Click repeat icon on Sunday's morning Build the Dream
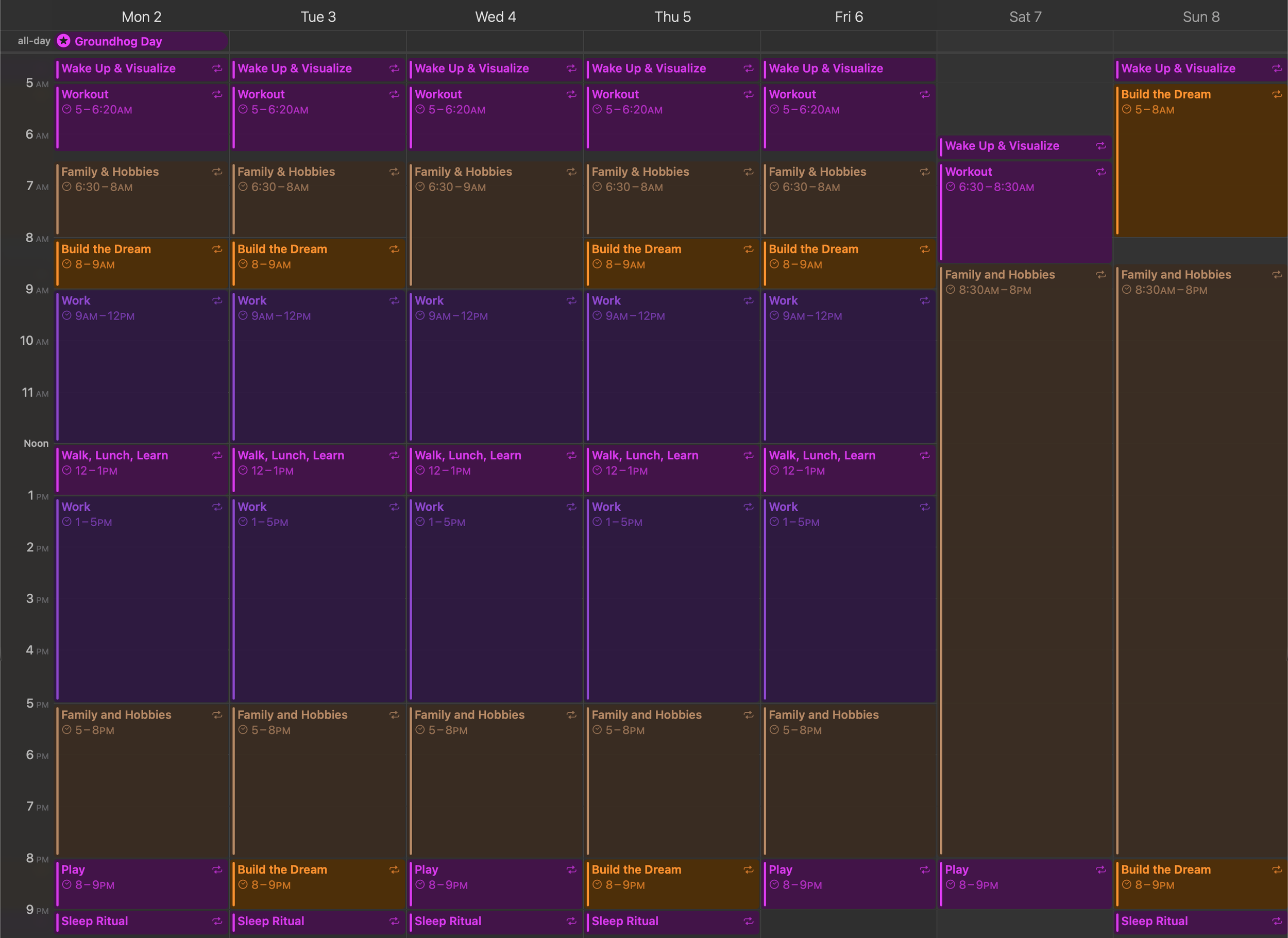 click(x=1277, y=94)
